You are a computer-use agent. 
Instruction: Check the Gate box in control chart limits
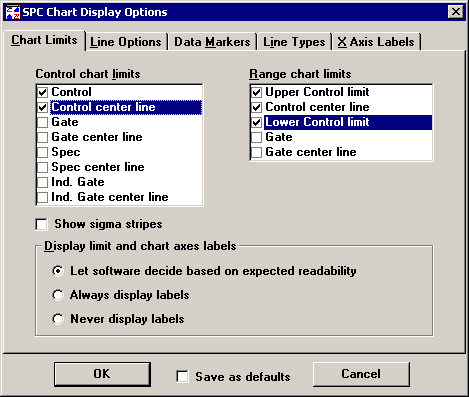pyautogui.click(x=43, y=122)
